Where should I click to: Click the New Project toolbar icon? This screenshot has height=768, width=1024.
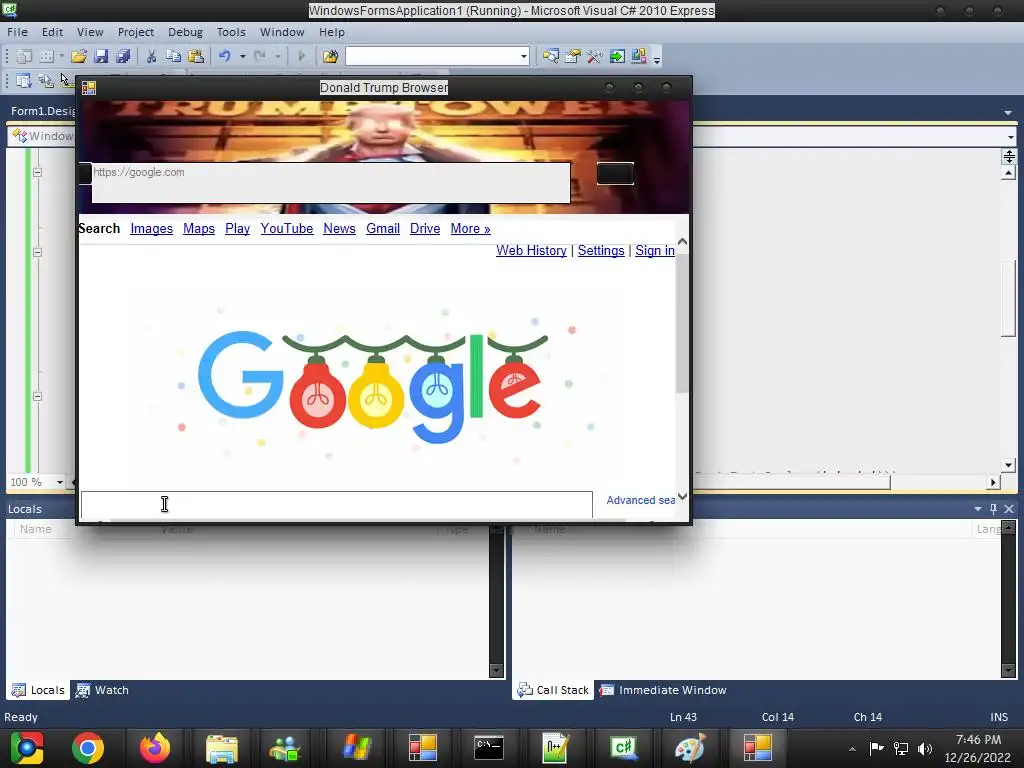coord(24,56)
